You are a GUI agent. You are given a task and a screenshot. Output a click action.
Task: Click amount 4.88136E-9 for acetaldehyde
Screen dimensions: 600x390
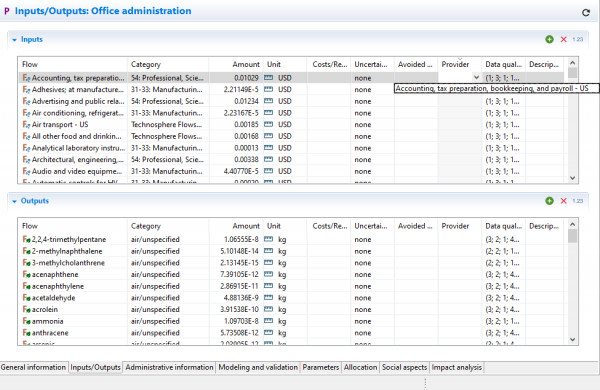tap(241, 298)
